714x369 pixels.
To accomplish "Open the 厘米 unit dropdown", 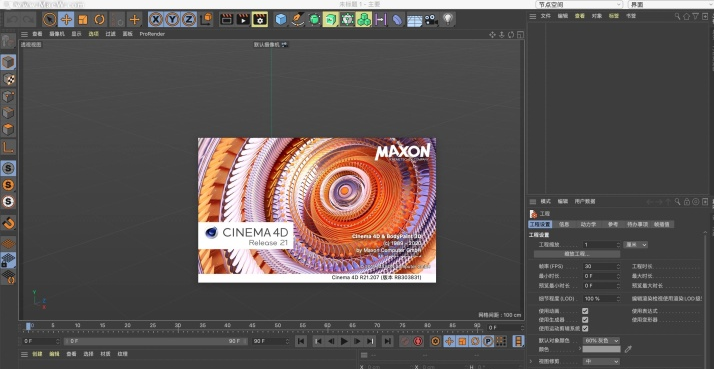I will click(x=635, y=245).
